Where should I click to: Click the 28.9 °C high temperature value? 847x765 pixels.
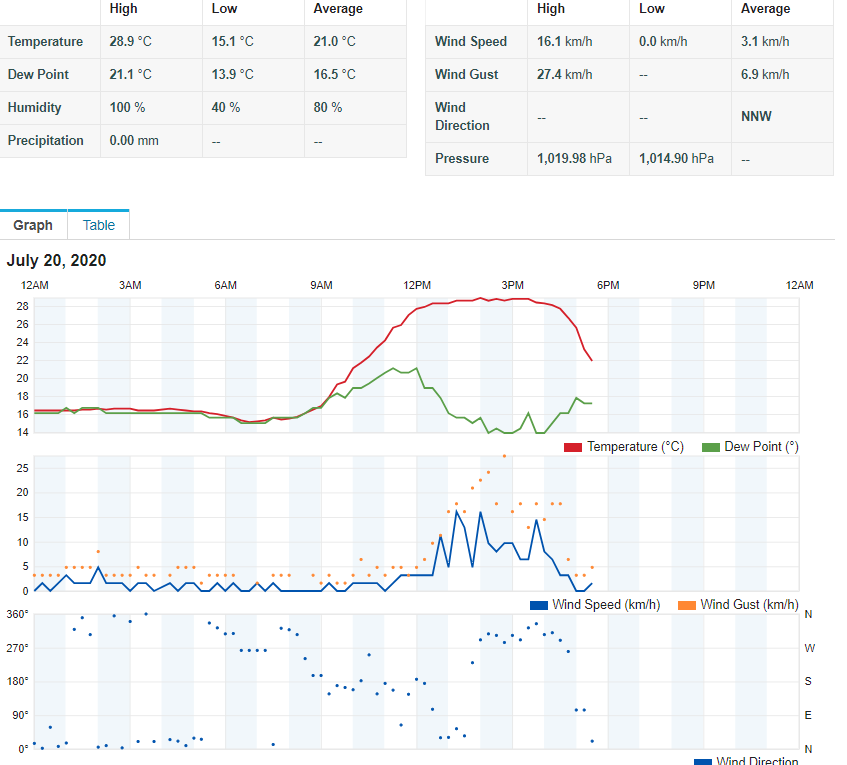[x=131, y=42]
